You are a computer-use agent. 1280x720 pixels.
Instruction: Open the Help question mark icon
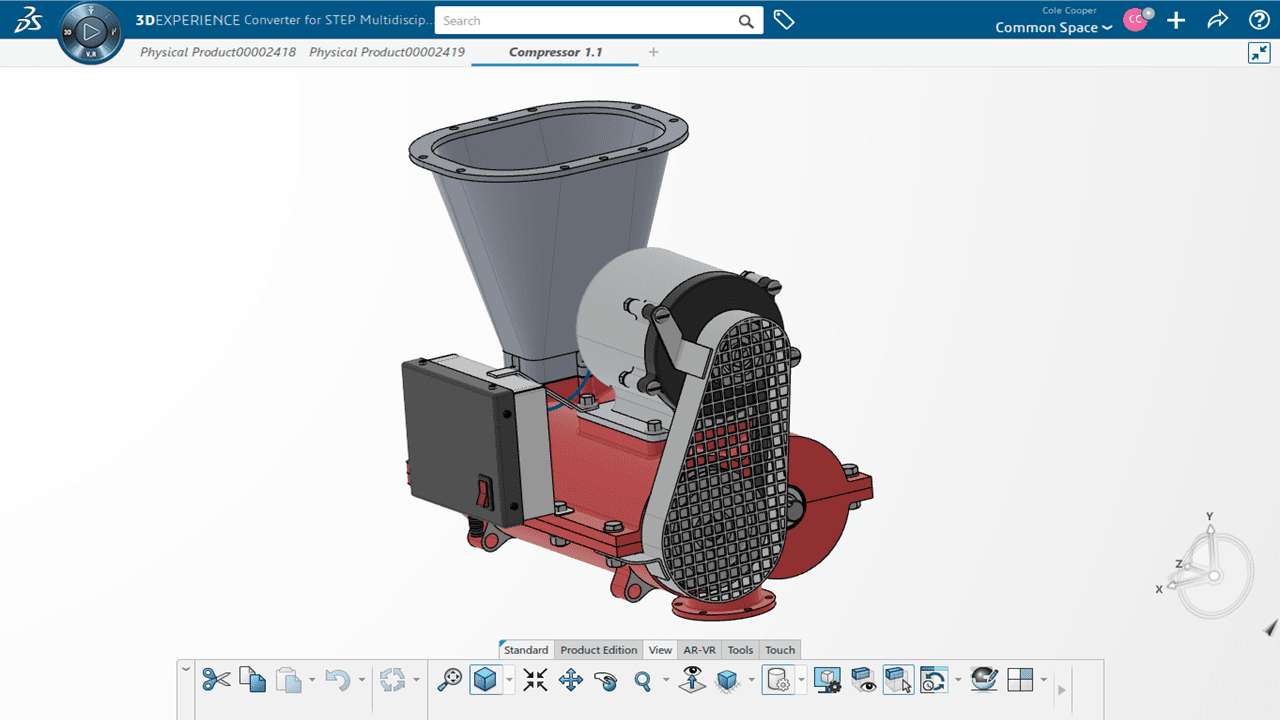click(1259, 20)
